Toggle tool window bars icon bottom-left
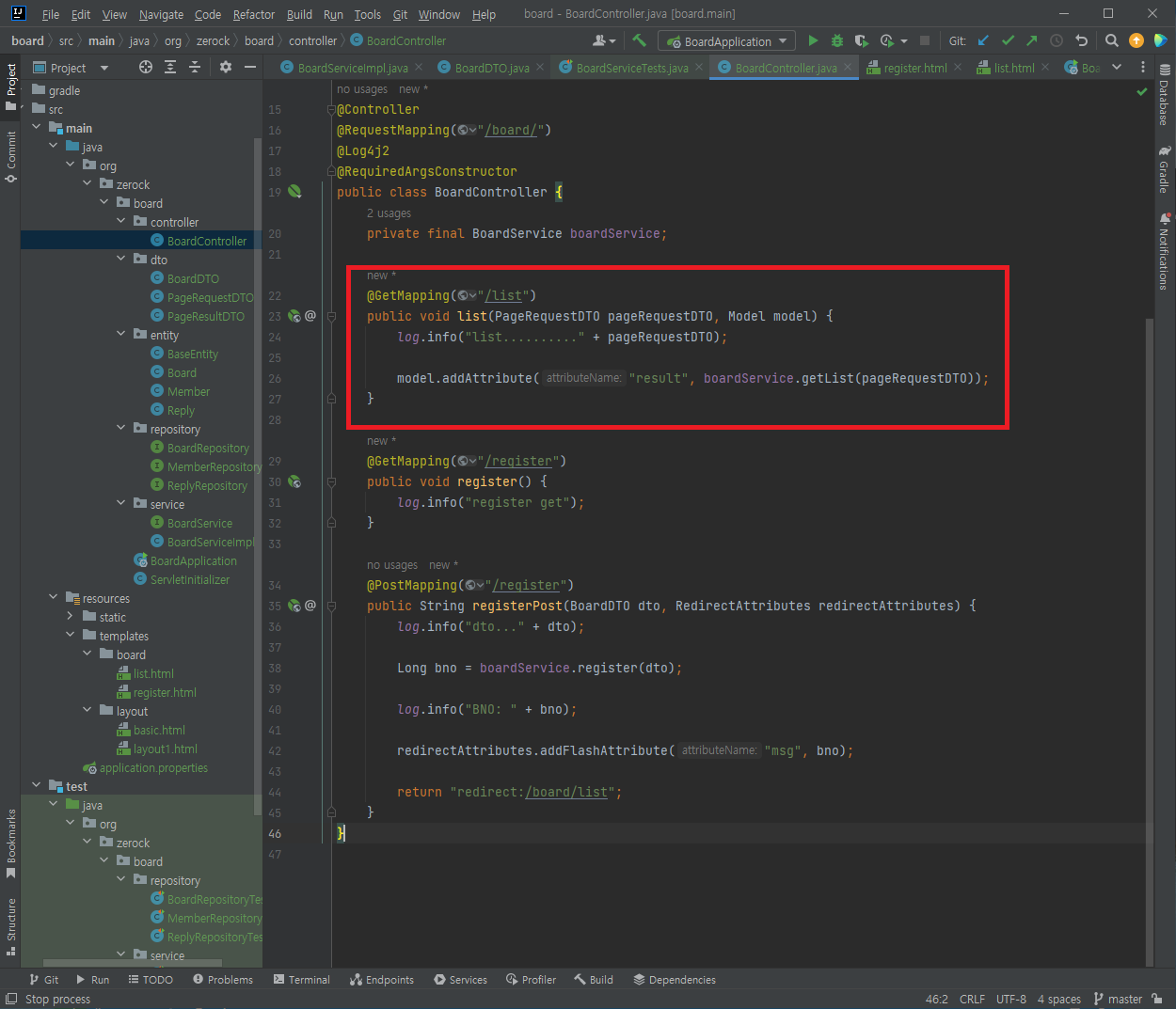The height and width of the screenshot is (1009, 1176). coord(11,999)
